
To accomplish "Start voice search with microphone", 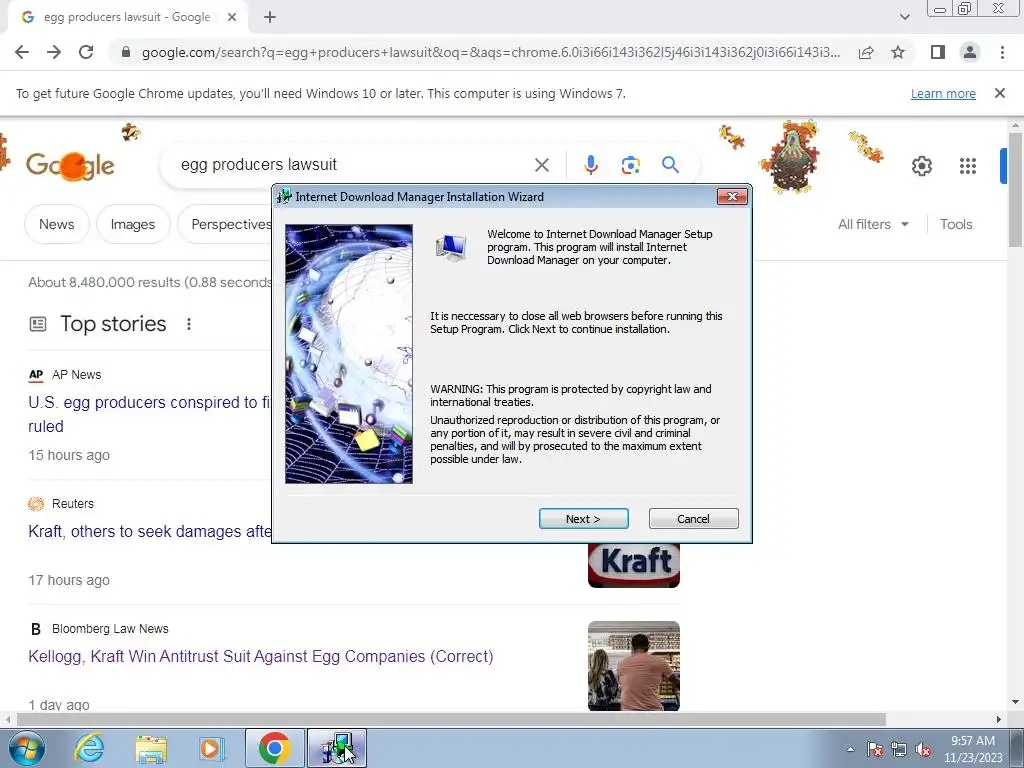I will click(x=591, y=165).
